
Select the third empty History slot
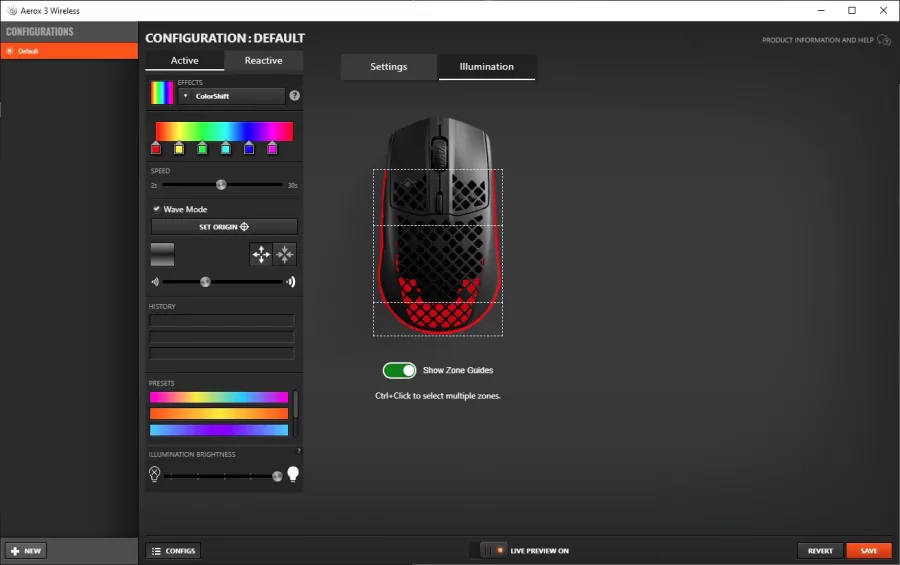click(x=222, y=353)
